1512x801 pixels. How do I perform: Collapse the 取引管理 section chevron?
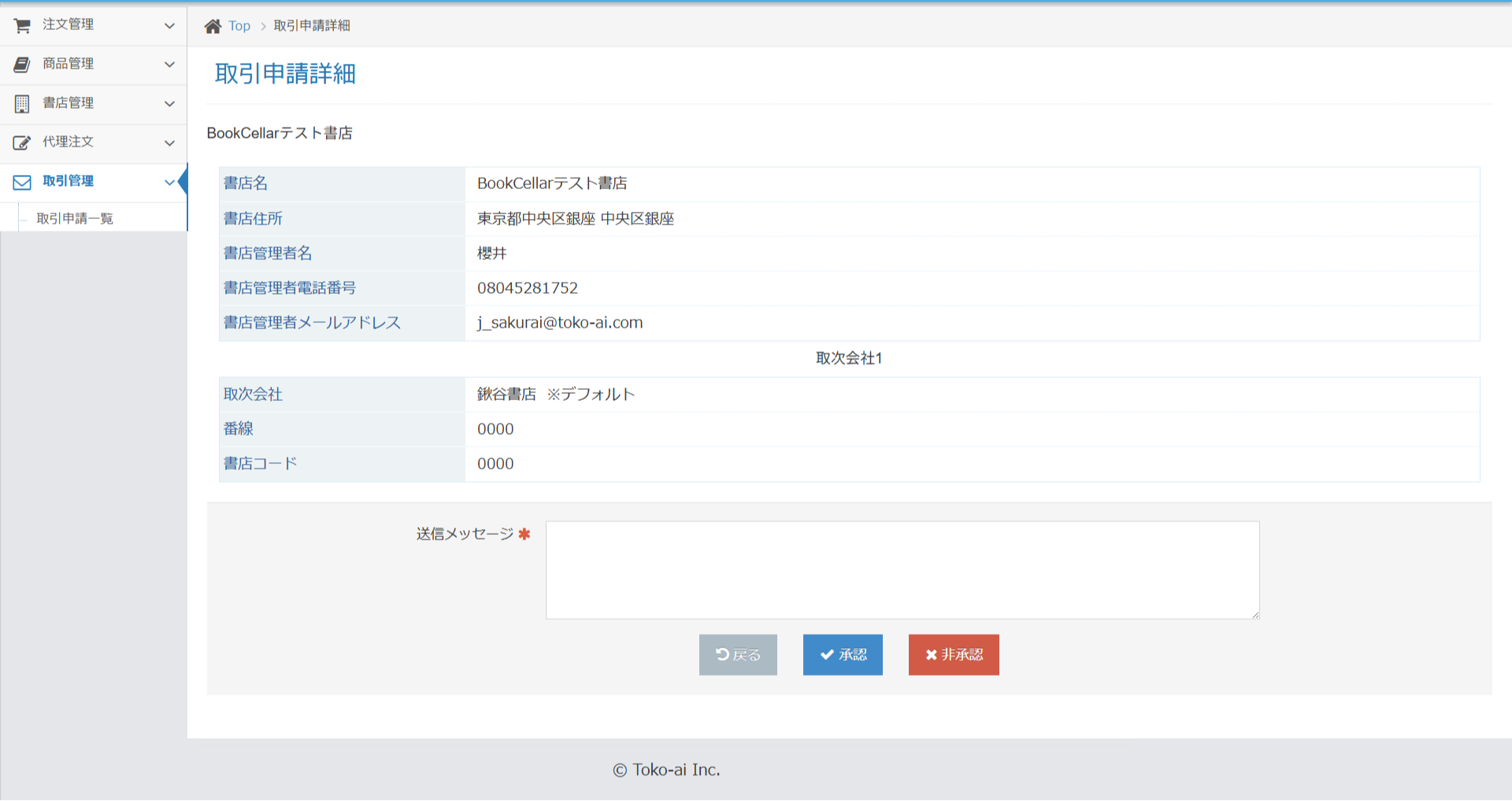[x=169, y=182]
